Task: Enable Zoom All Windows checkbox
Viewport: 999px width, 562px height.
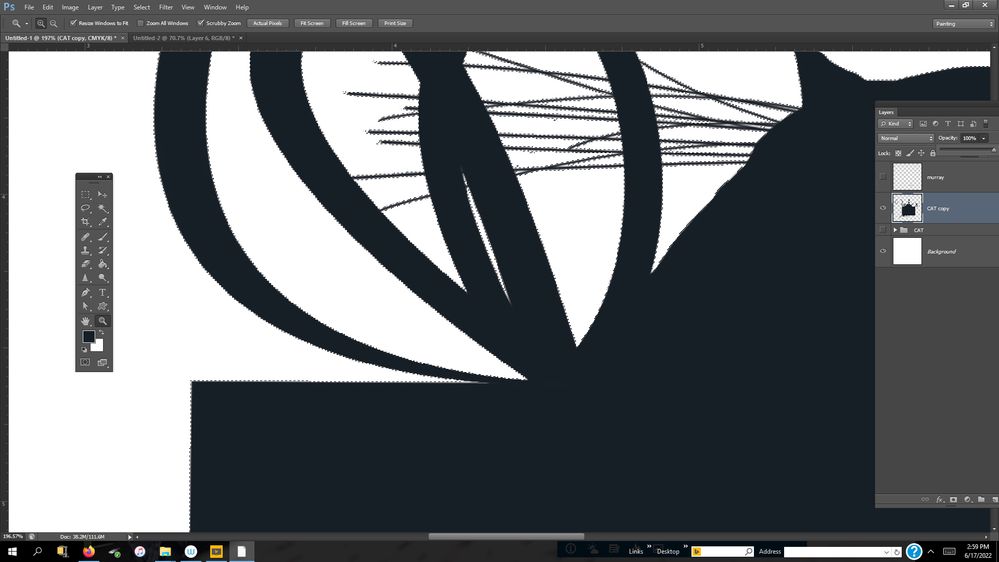Action: pos(141,23)
